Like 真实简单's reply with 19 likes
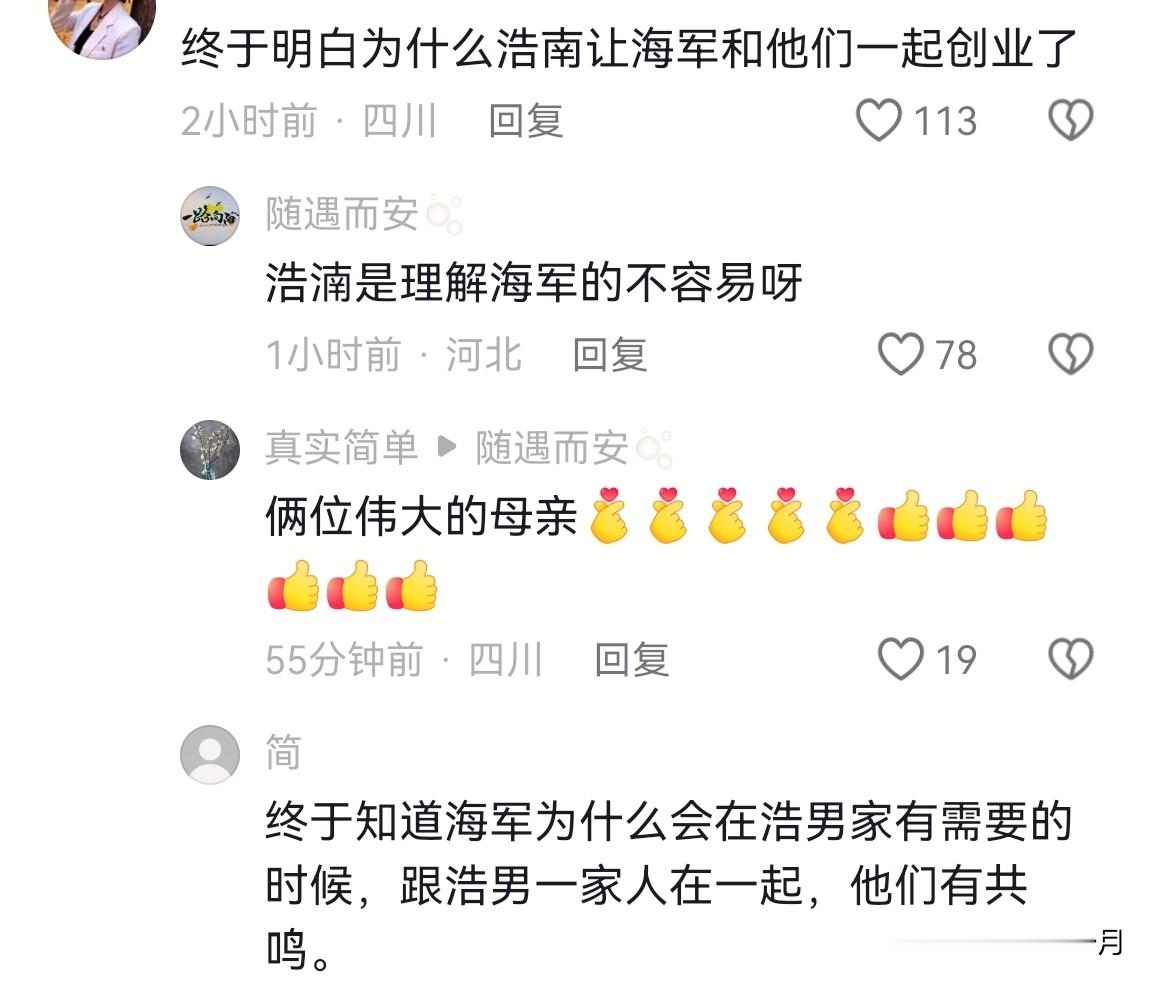 pyautogui.click(x=901, y=659)
